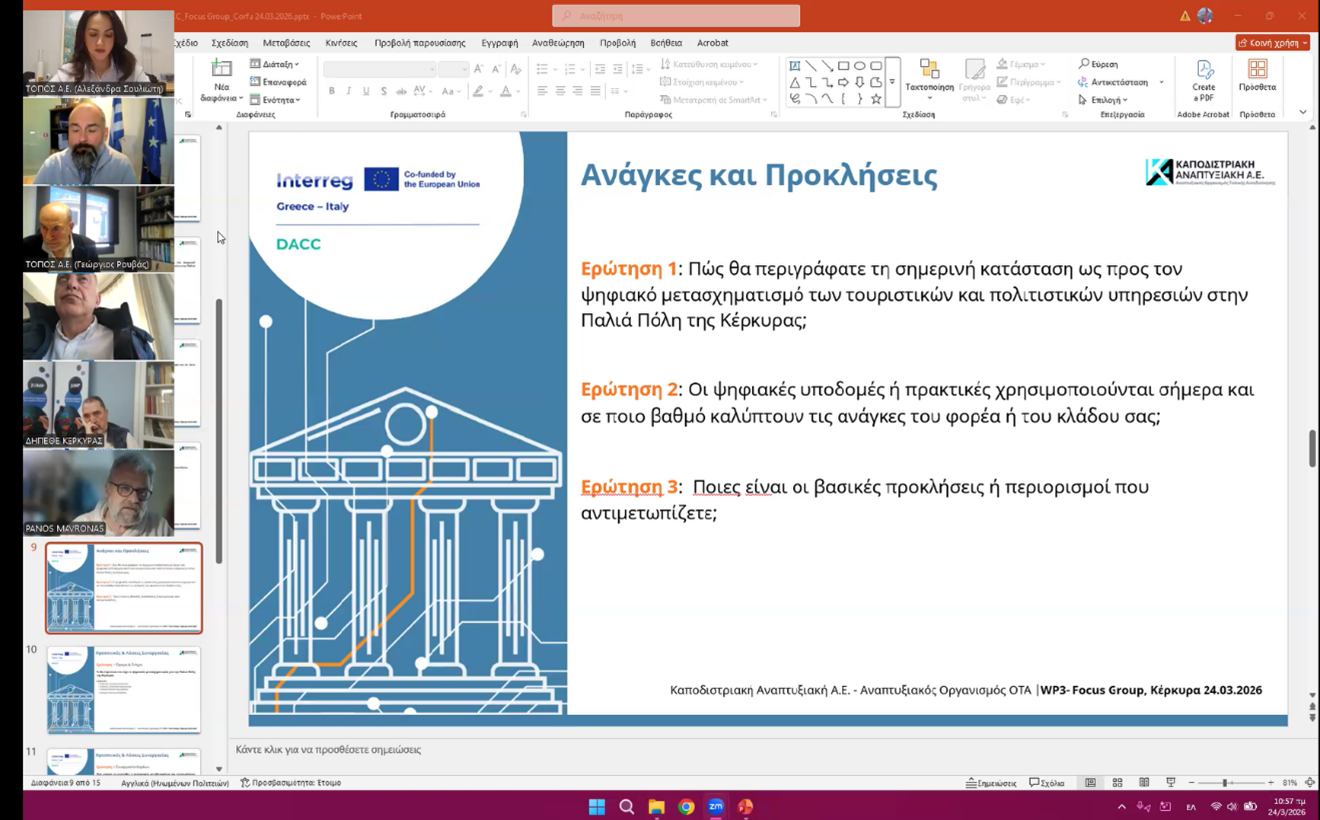The width and height of the screenshot is (1320, 820).
Task: Start slide show from status bar
Action: (x=1170, y=783)
